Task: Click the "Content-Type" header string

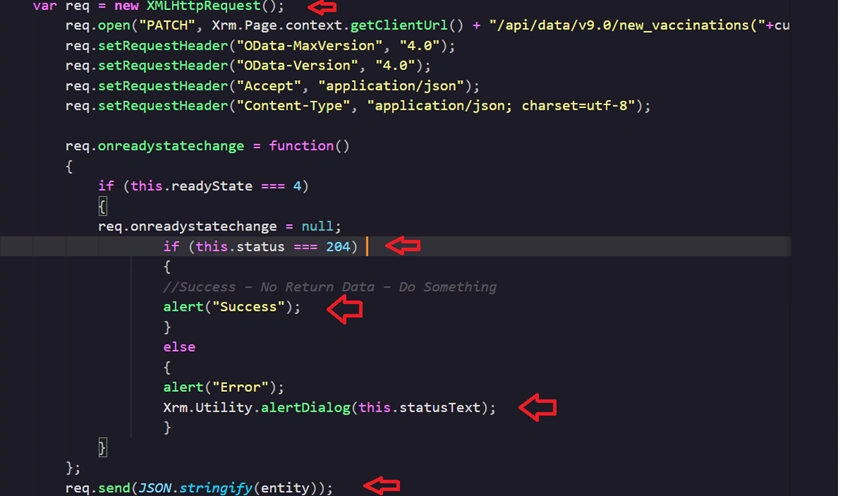Action: point(293,106)
